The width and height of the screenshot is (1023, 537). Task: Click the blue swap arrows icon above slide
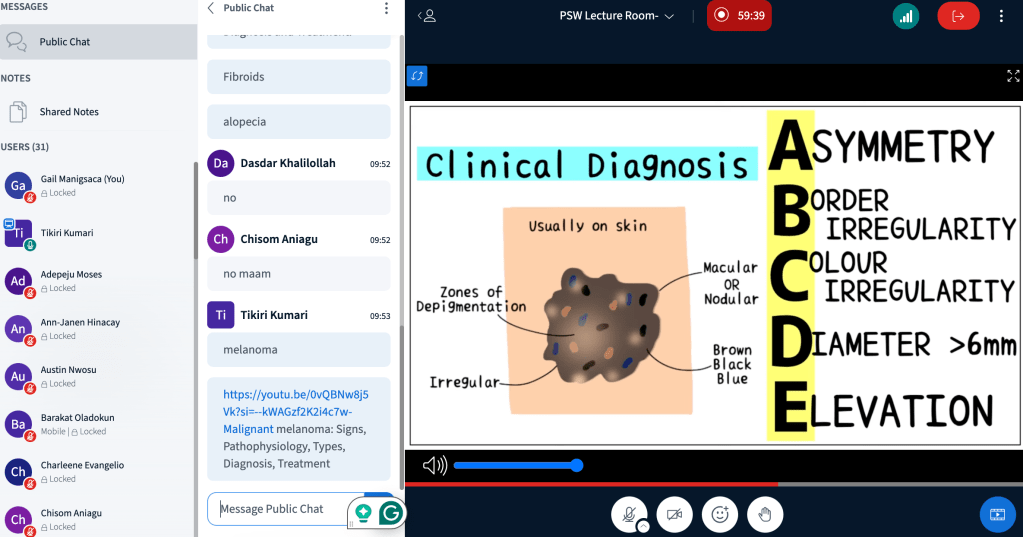(x=417, y=76)
